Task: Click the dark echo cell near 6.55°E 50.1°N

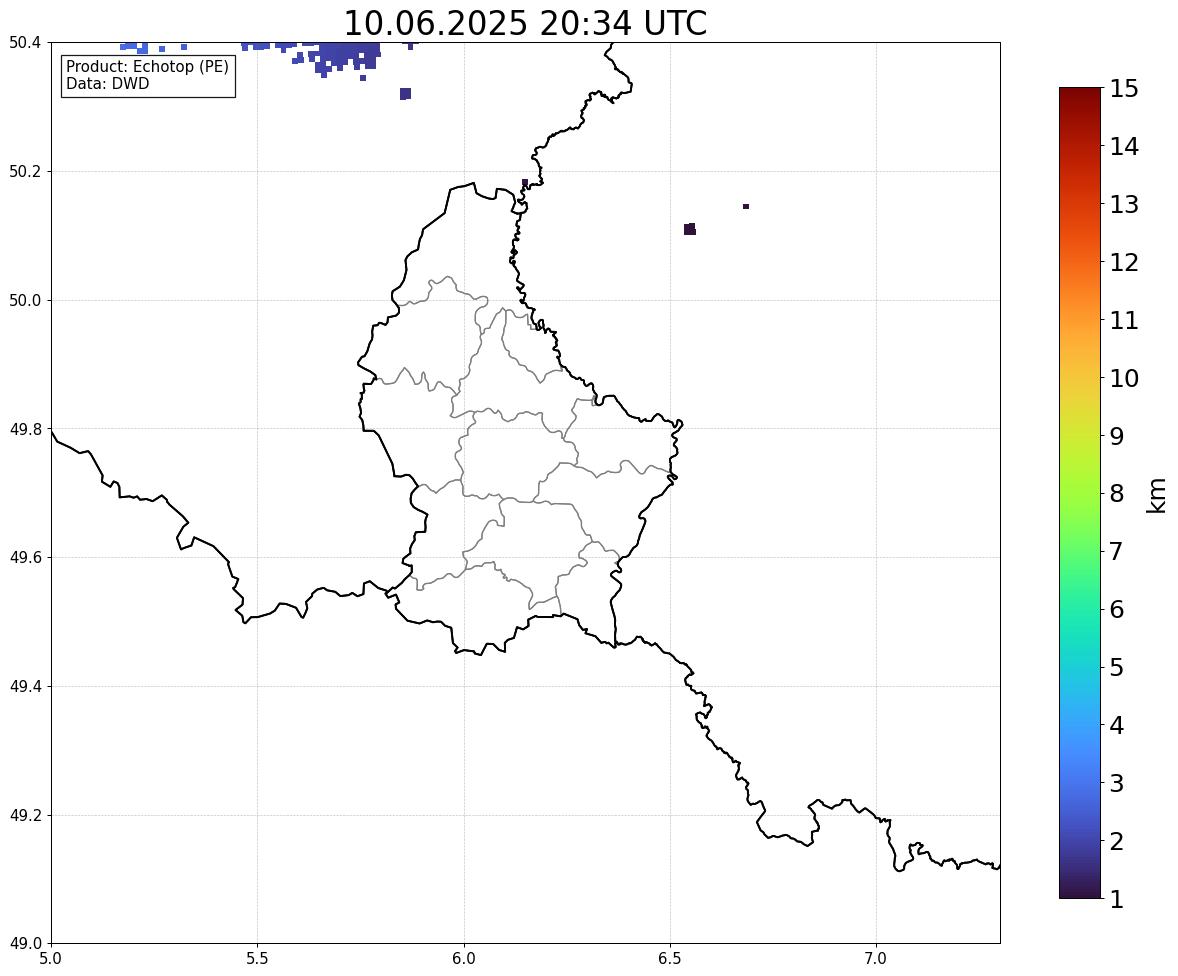Action: pyautogui.click(x=690, y=229)
